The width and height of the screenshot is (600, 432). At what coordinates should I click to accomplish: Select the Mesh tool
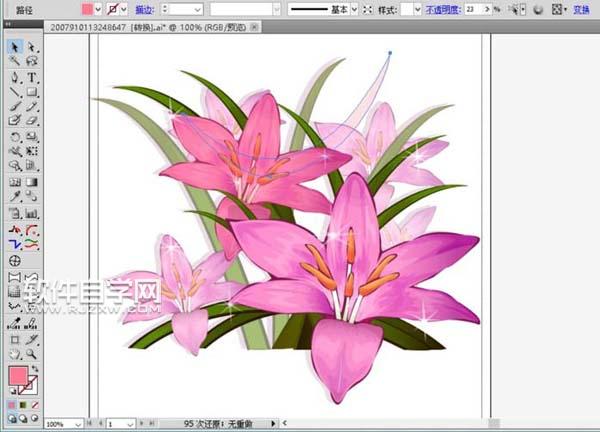(15, 182)
